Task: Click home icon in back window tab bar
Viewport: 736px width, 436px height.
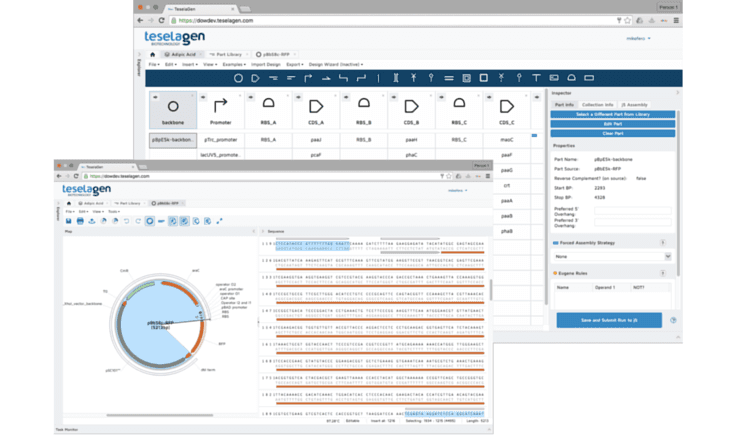Action: click(152, 54)
